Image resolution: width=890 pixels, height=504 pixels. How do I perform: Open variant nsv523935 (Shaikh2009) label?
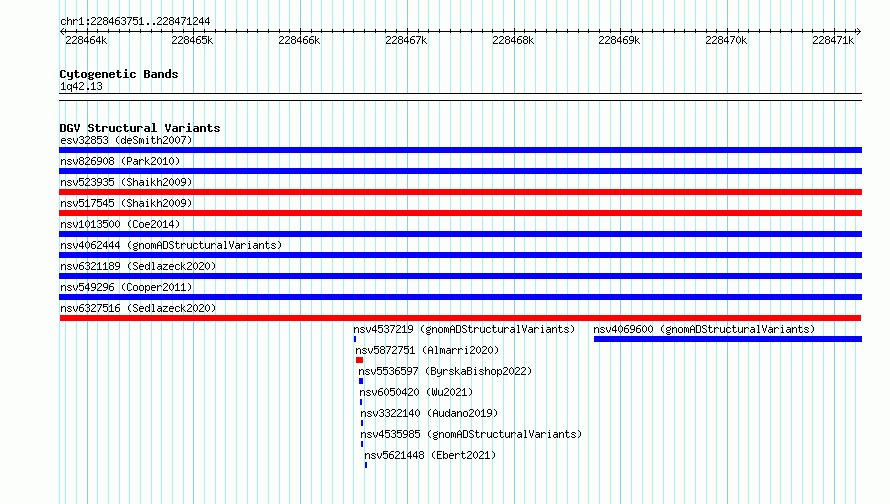click(126, 182)
